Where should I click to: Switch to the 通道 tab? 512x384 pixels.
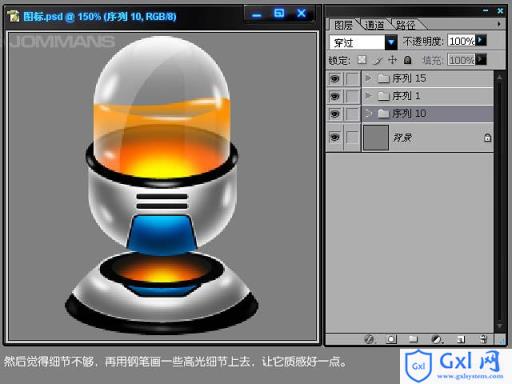[x=375, y=25]
